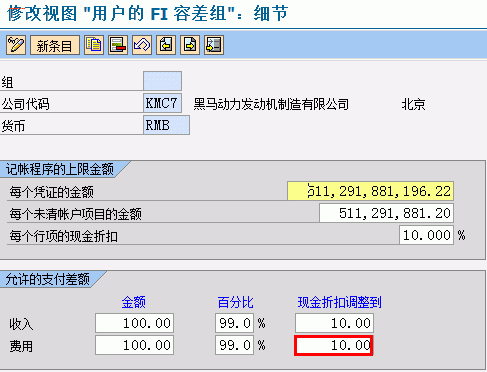Click the other entry selection icon
Image resolution: width=487 pixels, height=372 pixels.
click(214, 45)
